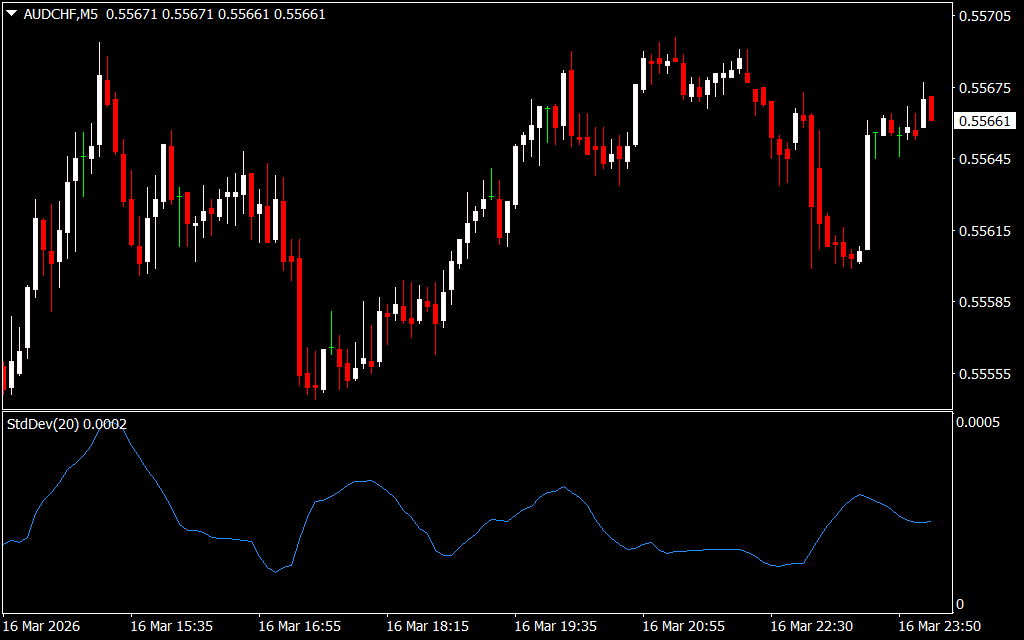This screenshot has height=640, width=1024.
Task: Pick the 16 Mar 23:50 time label
Action: tap(940, 626)
